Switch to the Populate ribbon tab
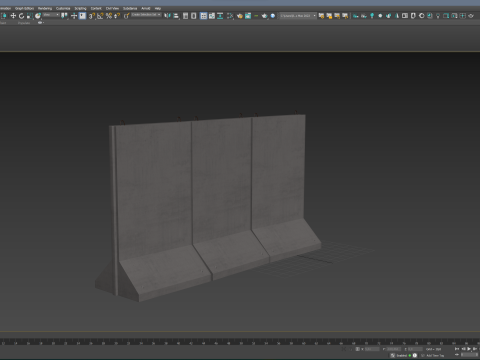Viewport: 480px width, 360px height. click(x=24, y=23)
